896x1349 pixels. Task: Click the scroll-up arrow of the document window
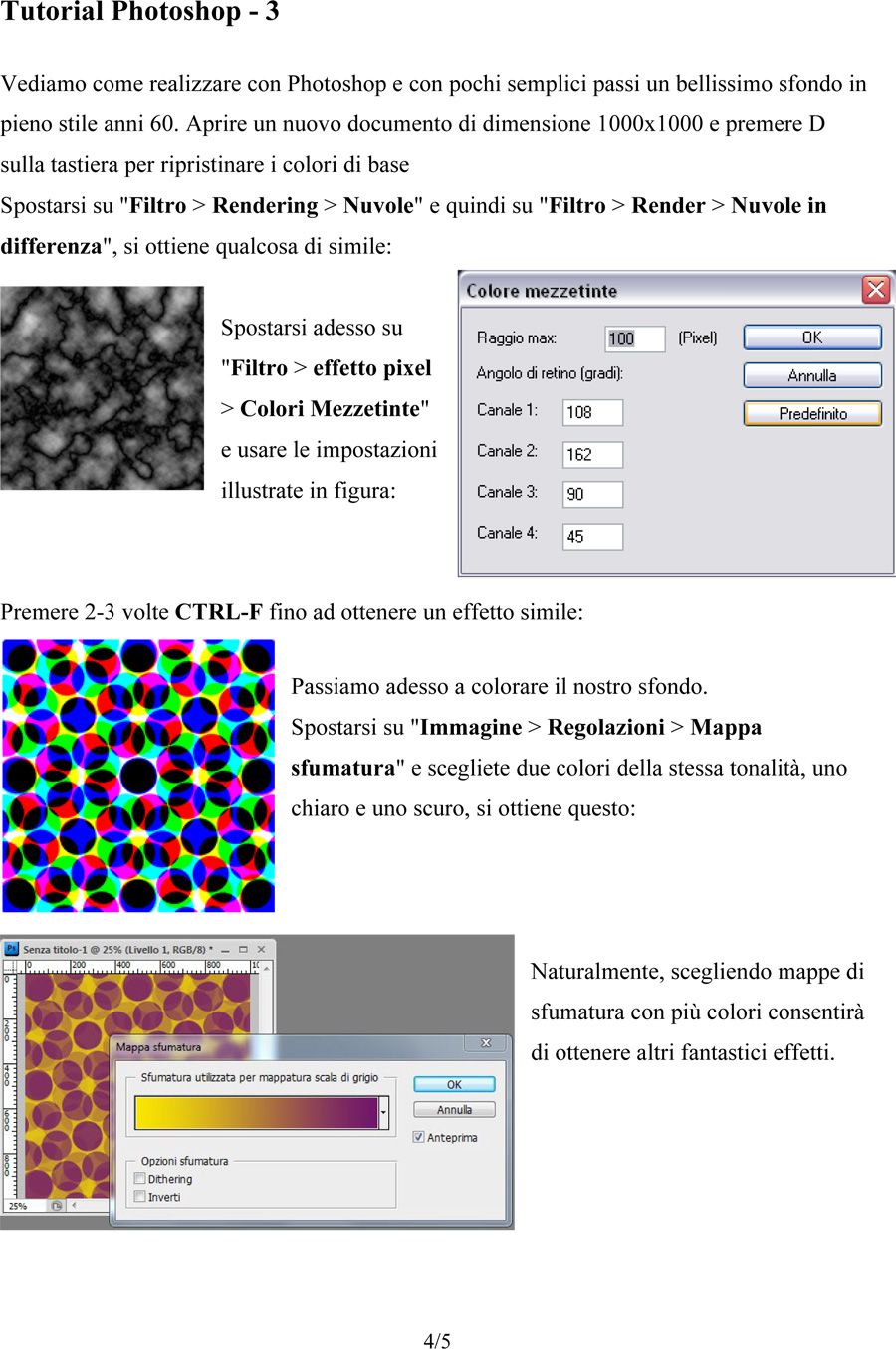click(x=266, y=969)
